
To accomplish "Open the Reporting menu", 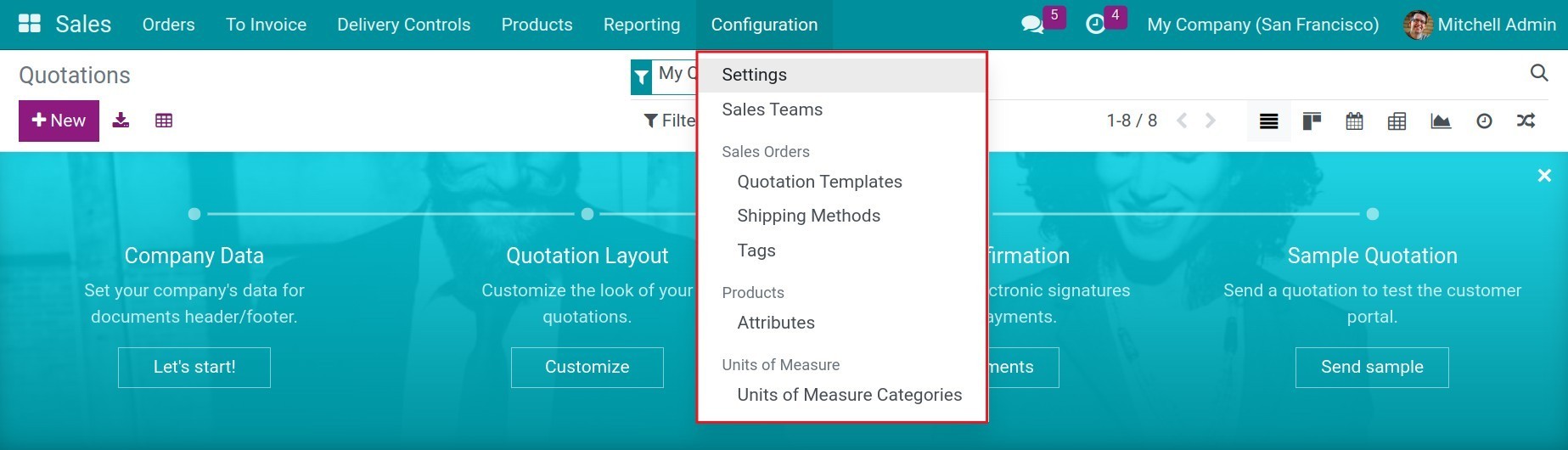I will tap(642, 25).
